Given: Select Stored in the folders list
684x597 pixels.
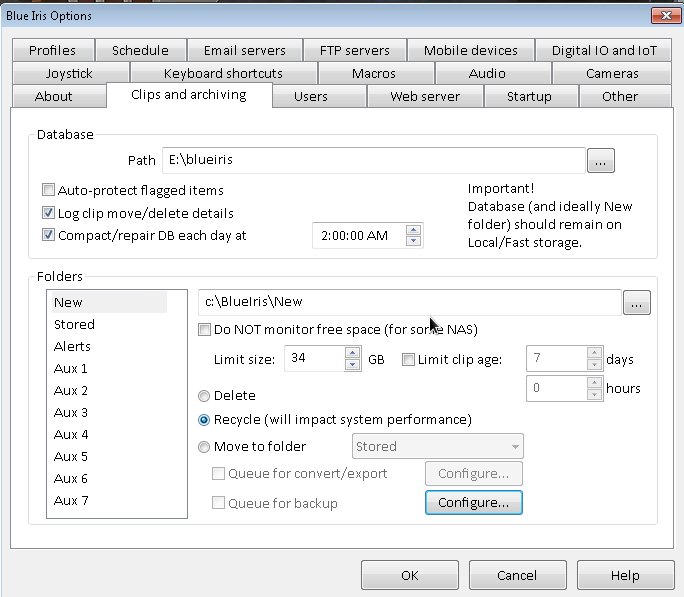Looking at the screenshot, I should tap(74, 324).
